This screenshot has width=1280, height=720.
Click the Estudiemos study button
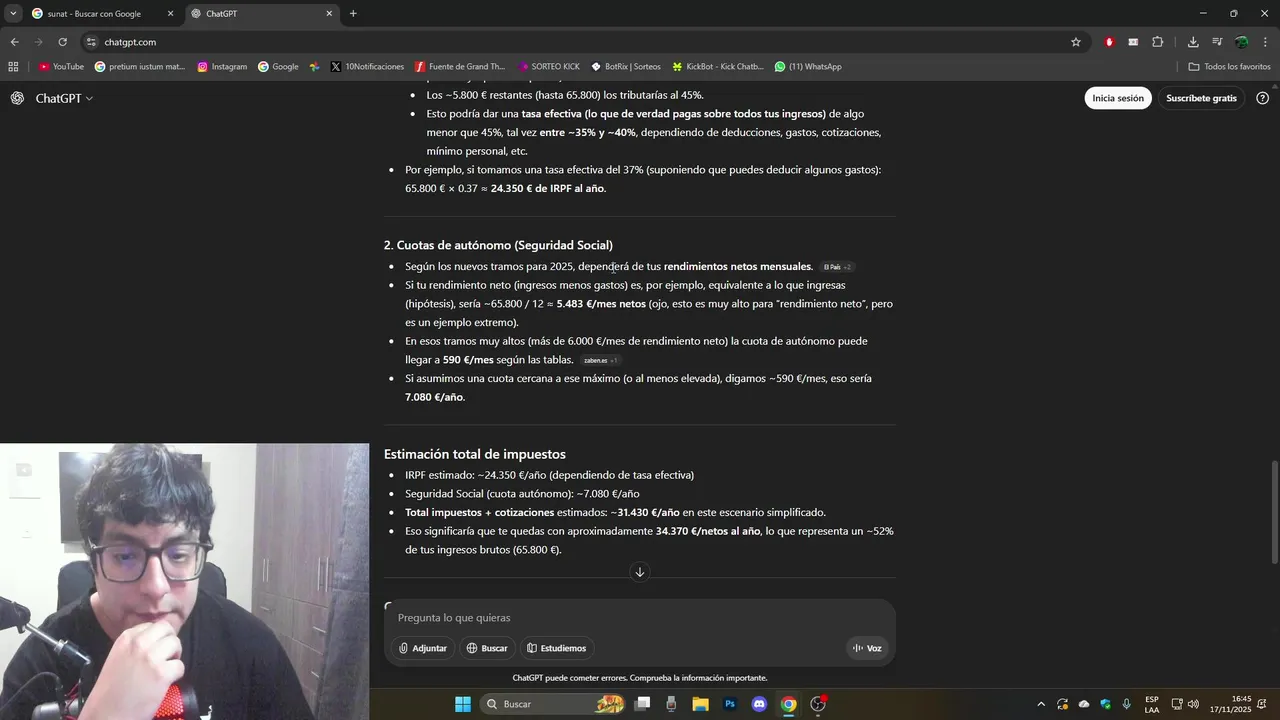click(557, 648)
